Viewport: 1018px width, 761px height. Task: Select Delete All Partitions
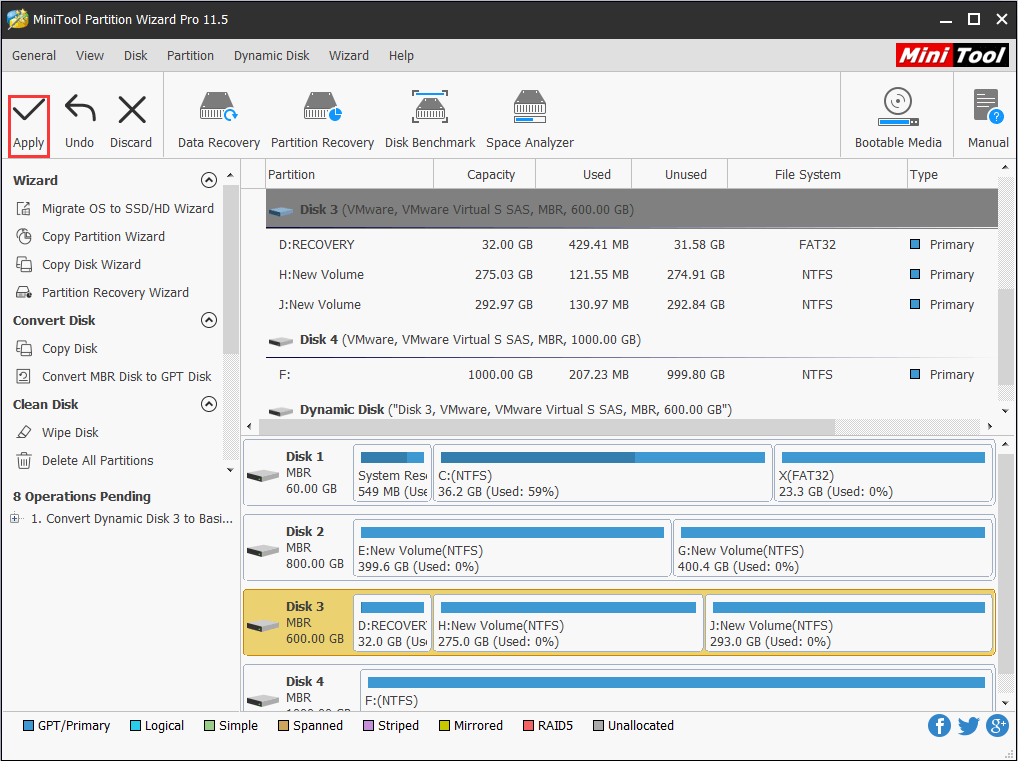click(x=84, y=460)
